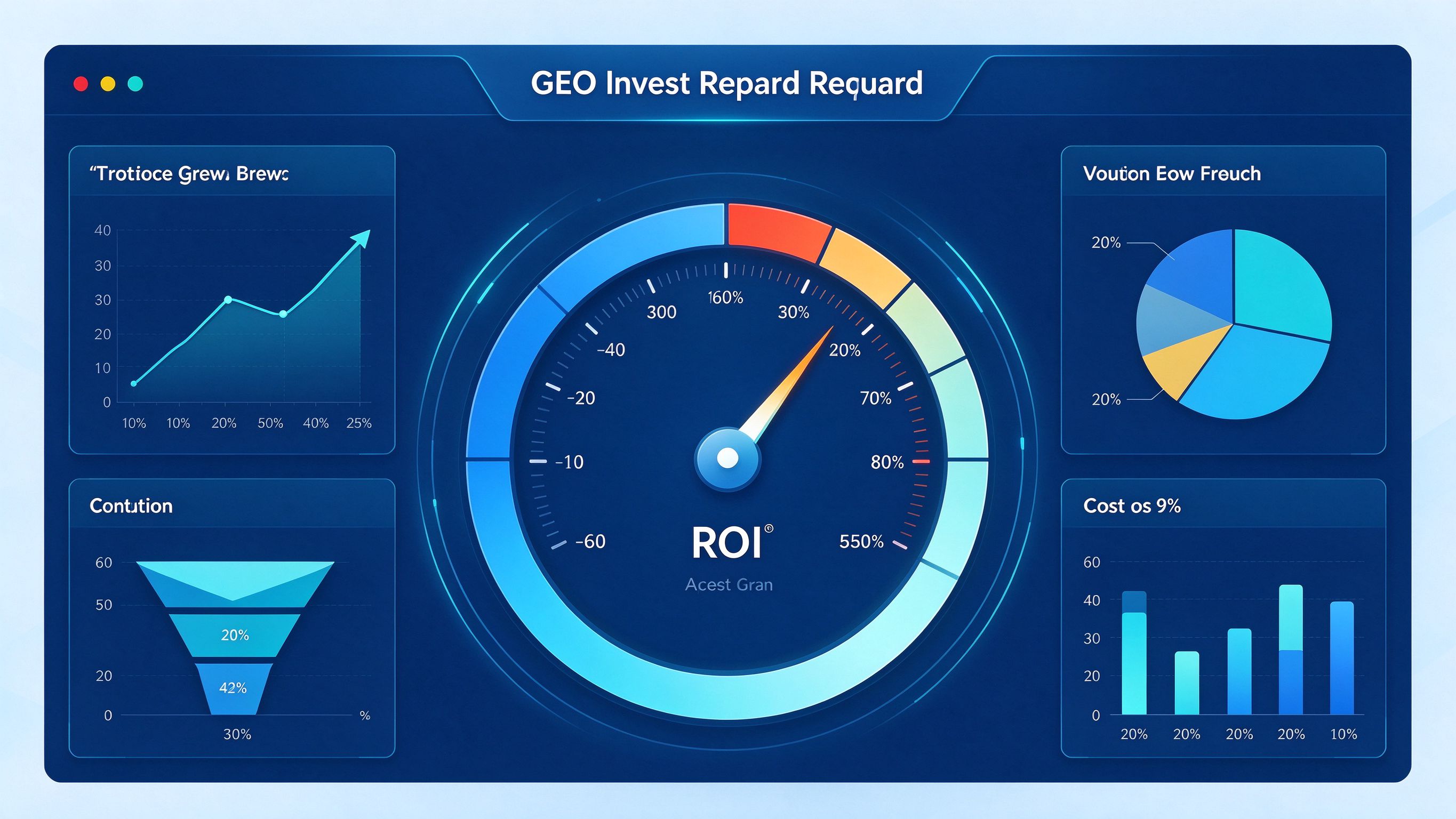Screen dimensions: 1456x819
Task: Click the 30% label beneath the funnel
Action: [x=237, y=734]
